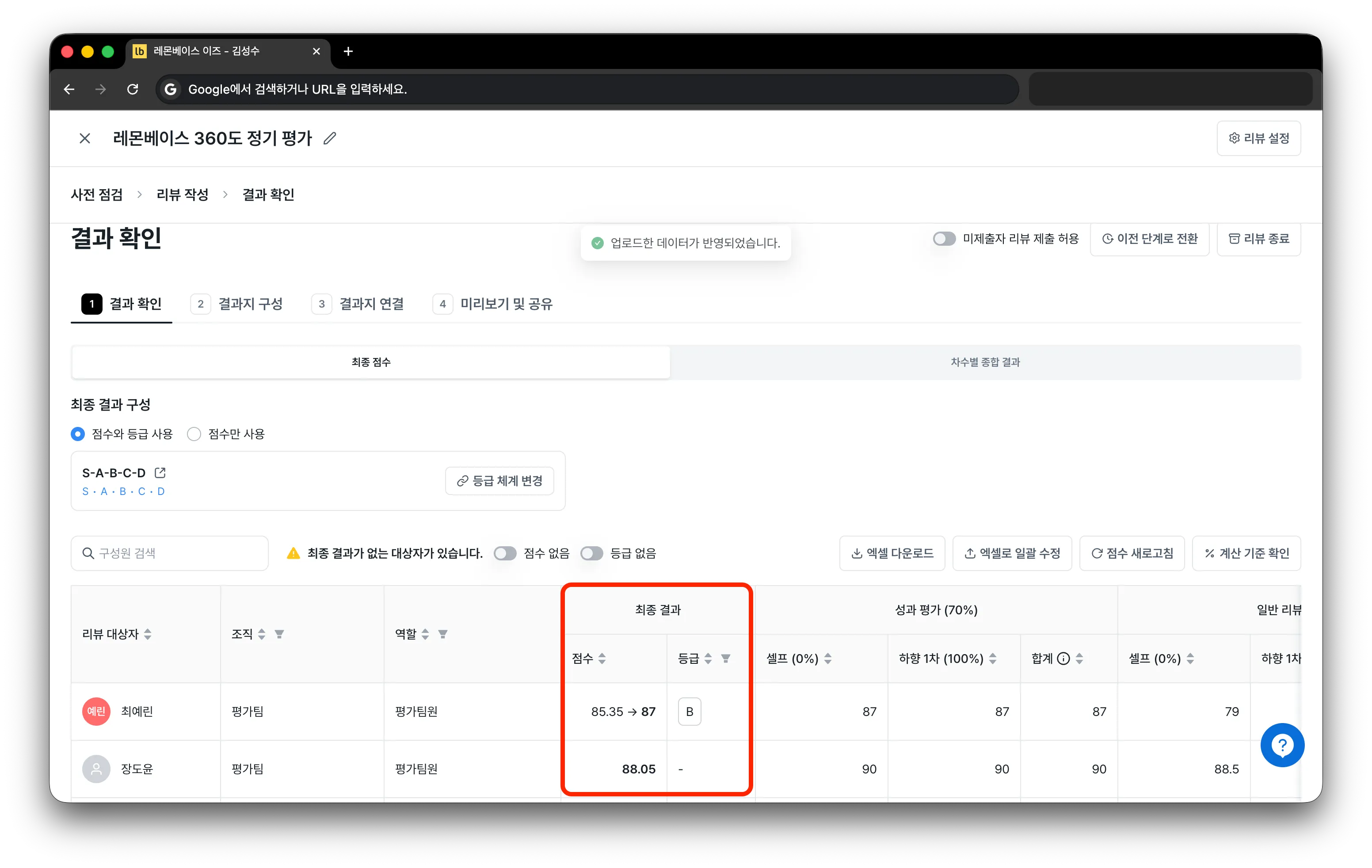Open step 4 미리보기 및 공유 tab
The height and width of the screenshot is (868, 1372).
[x=493, y=304]
